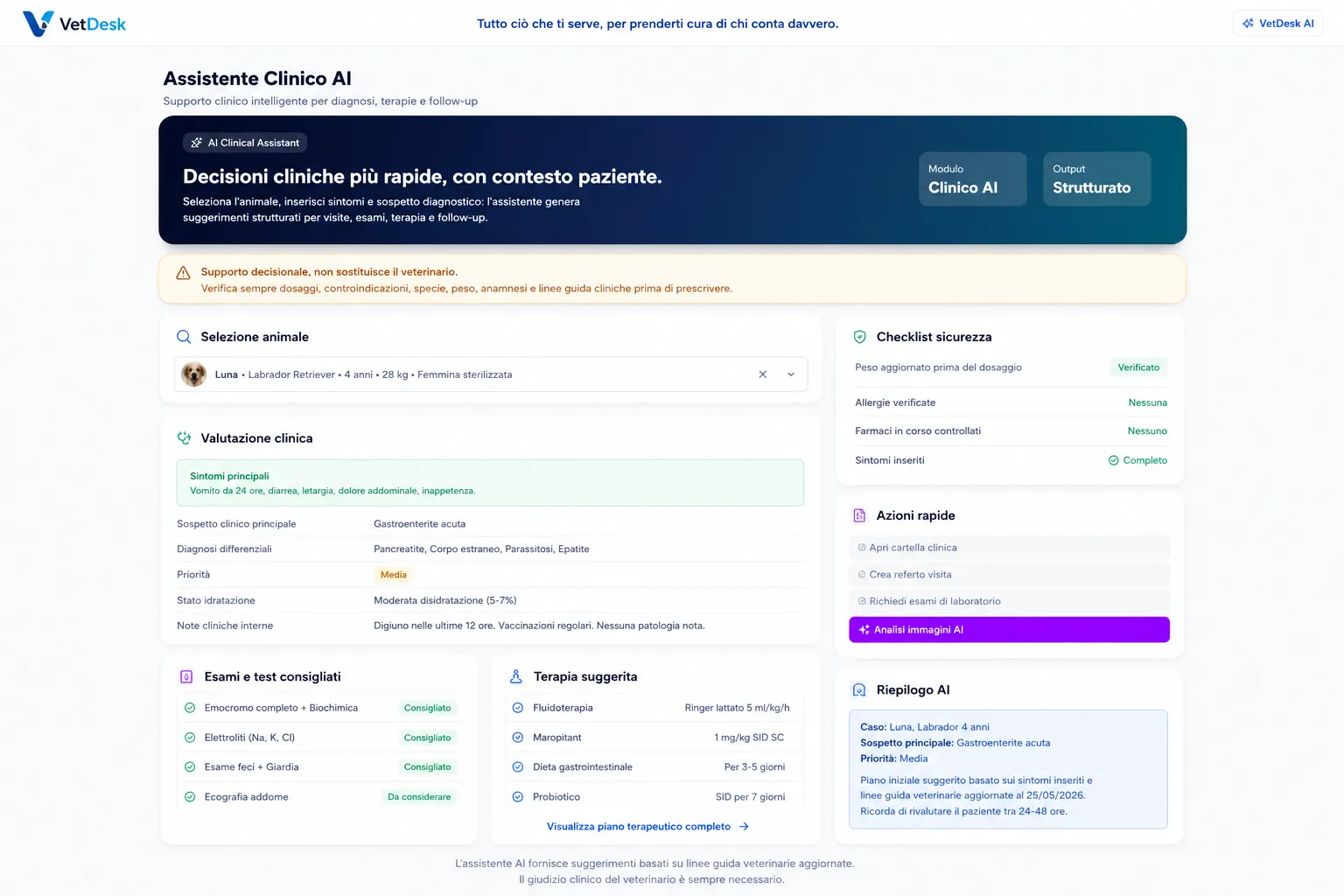Click the VetDesk logo
This screenshot has width=1344, height=896.
coord(74,24)
